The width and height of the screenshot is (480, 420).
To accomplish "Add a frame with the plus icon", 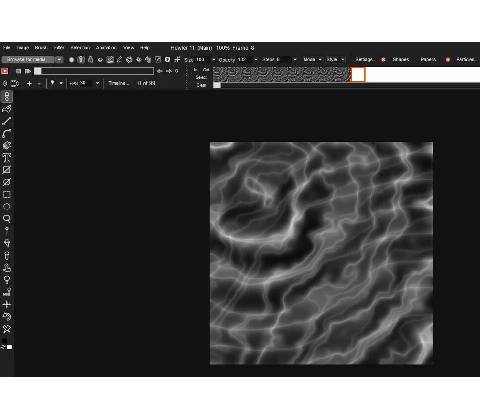I will (x=29, y=83).
